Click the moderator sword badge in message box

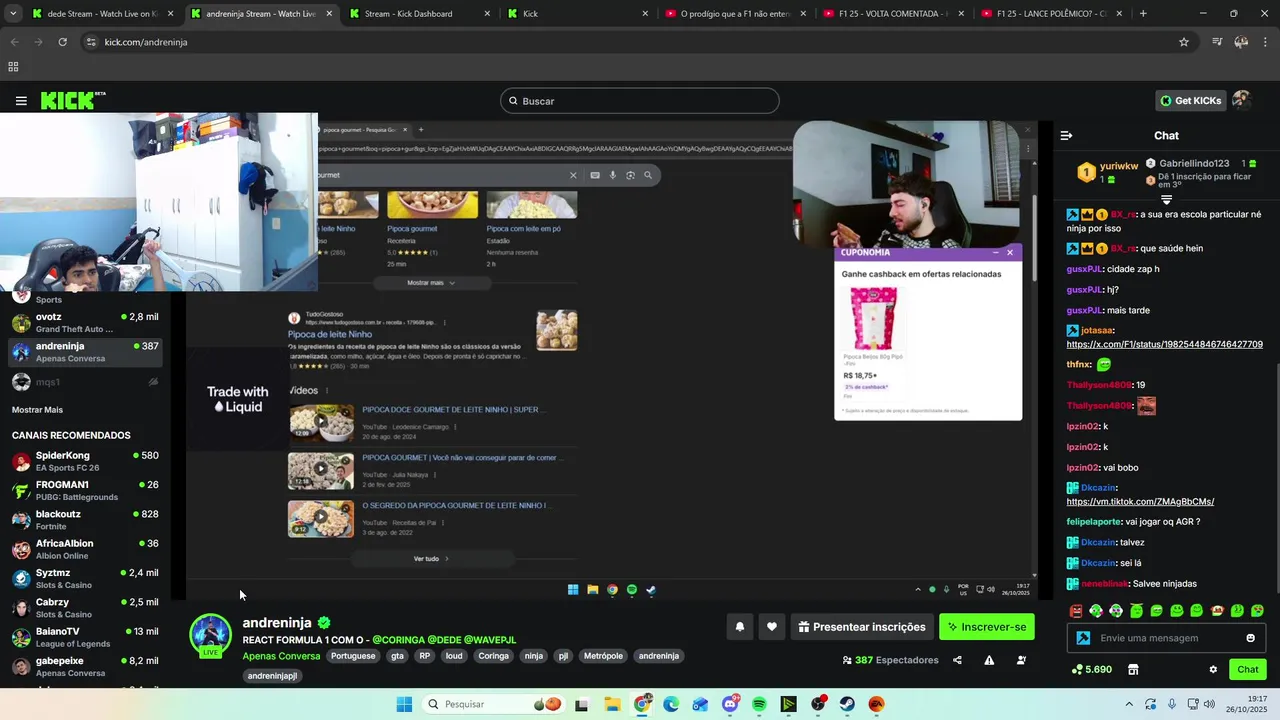pyautogui.click(x=1083, y=638)
